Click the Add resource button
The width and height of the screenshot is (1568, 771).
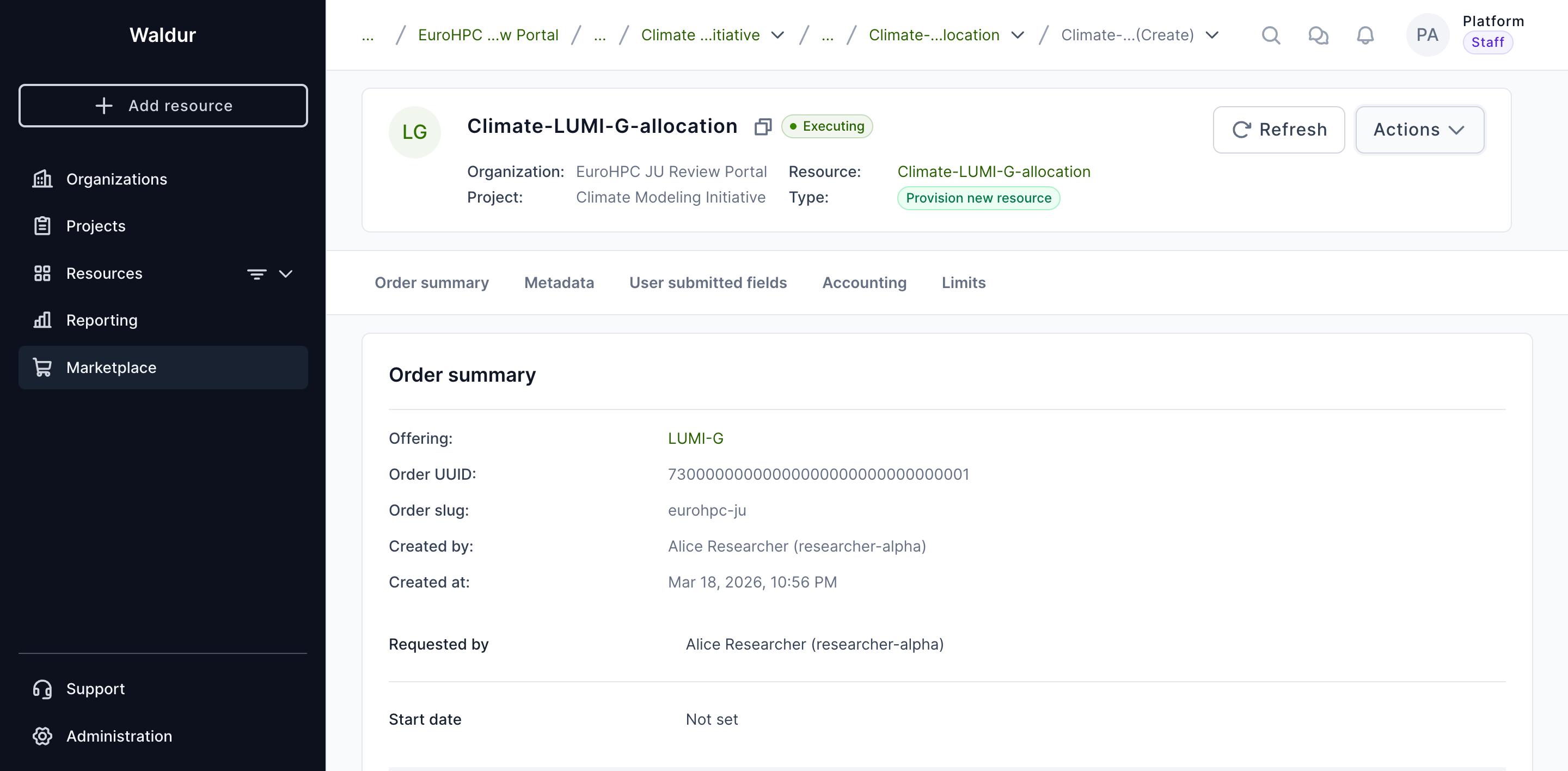tap(163, 106)
